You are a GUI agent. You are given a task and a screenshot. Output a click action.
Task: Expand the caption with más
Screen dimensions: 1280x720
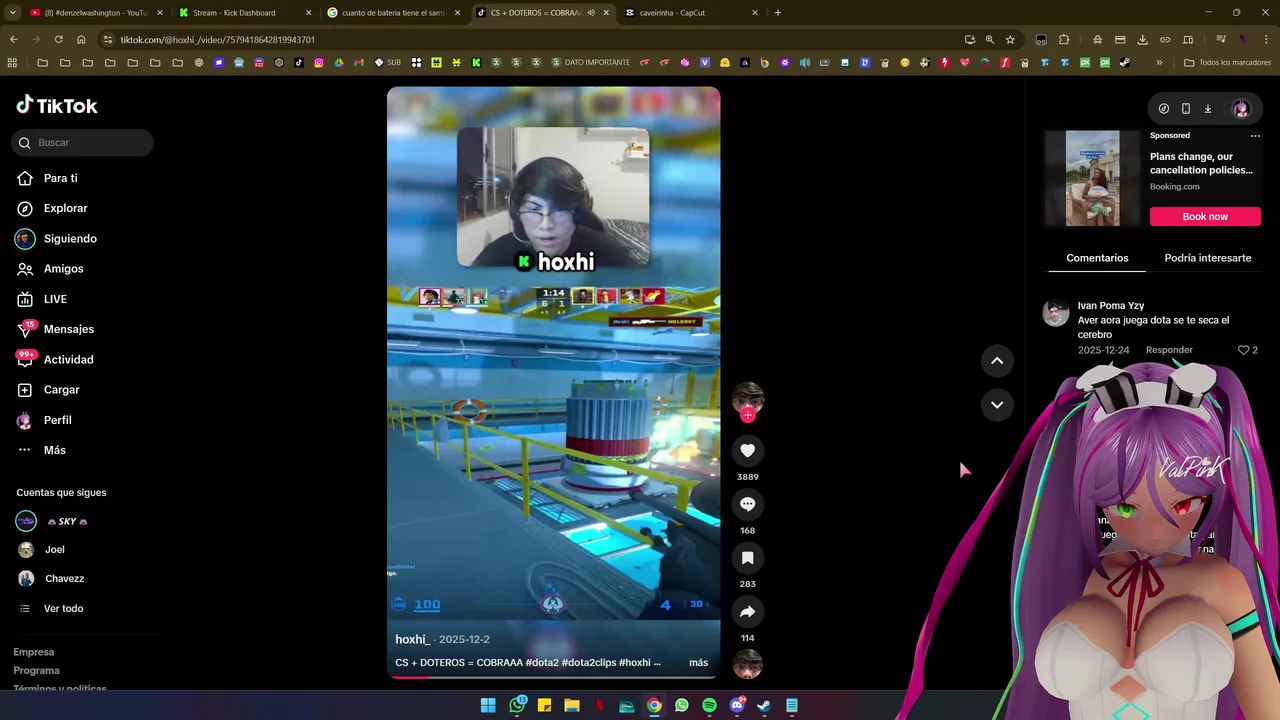click(x=698, y=662)
